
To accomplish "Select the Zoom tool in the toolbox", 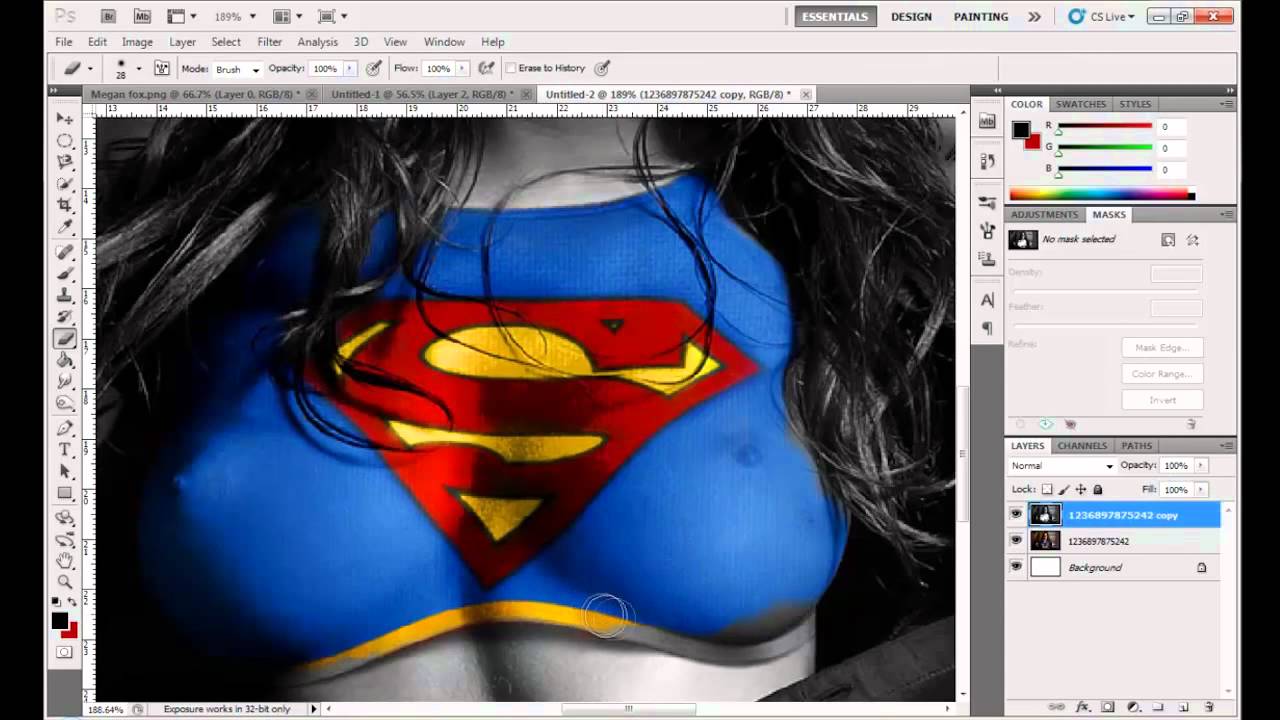I will point(65,582).
